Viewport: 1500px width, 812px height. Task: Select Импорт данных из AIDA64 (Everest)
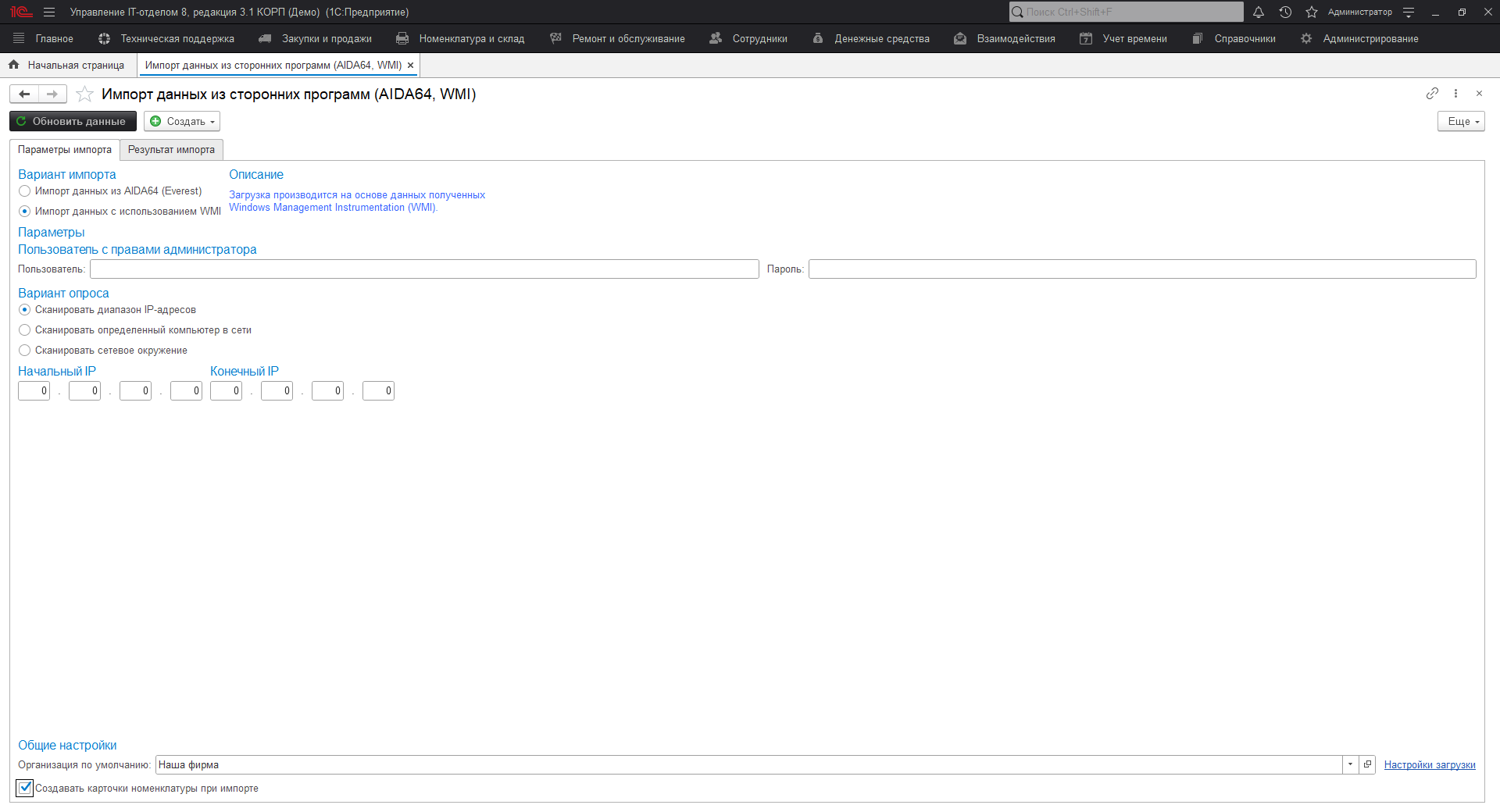(x=25, y=191)
